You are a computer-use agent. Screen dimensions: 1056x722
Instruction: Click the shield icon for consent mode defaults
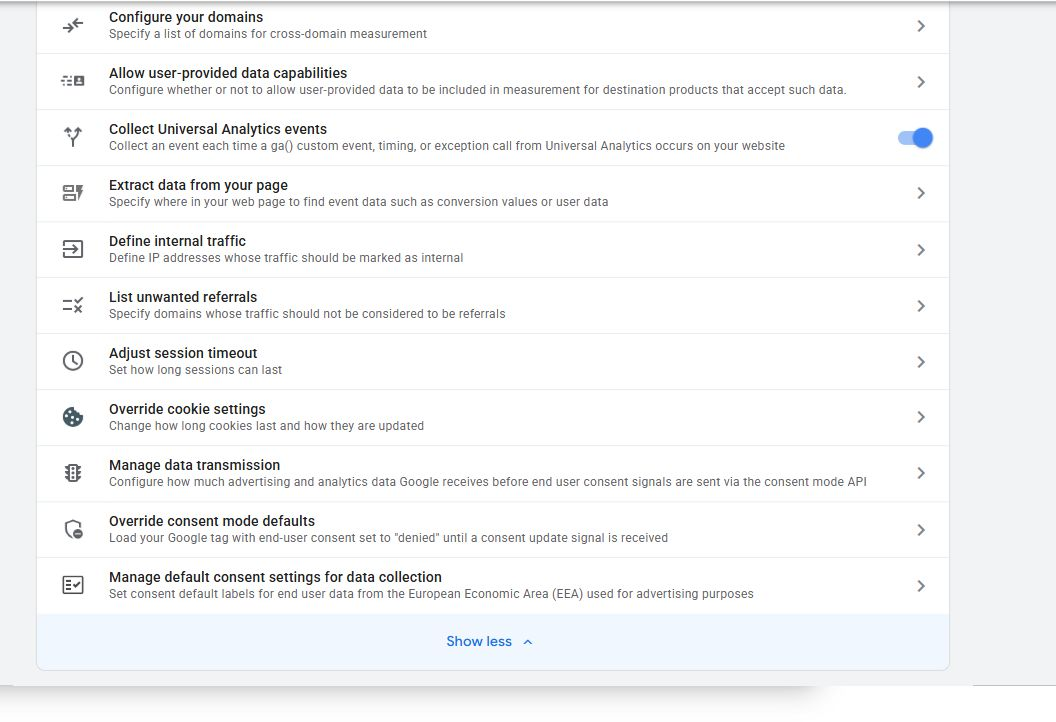[x=73, y=529]
